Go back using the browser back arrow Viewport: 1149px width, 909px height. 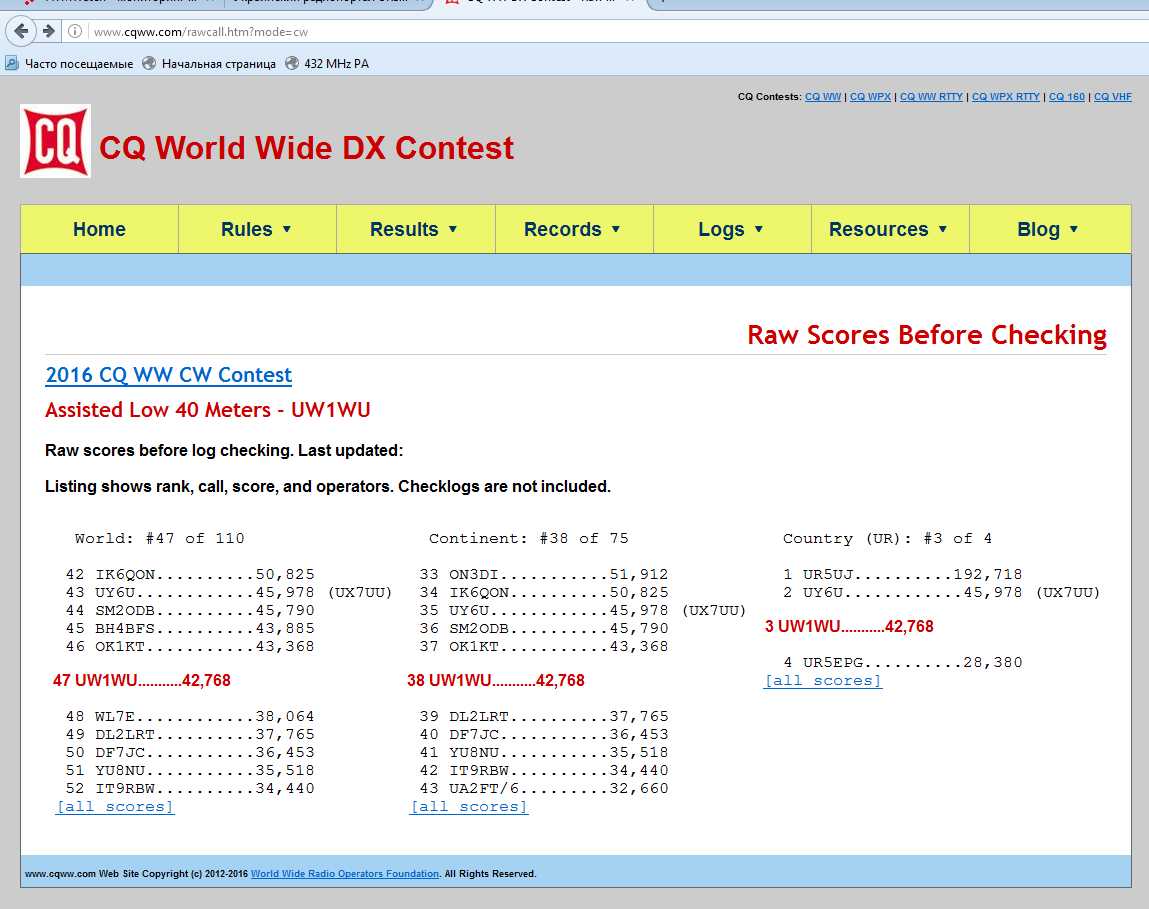click(21, 32)
